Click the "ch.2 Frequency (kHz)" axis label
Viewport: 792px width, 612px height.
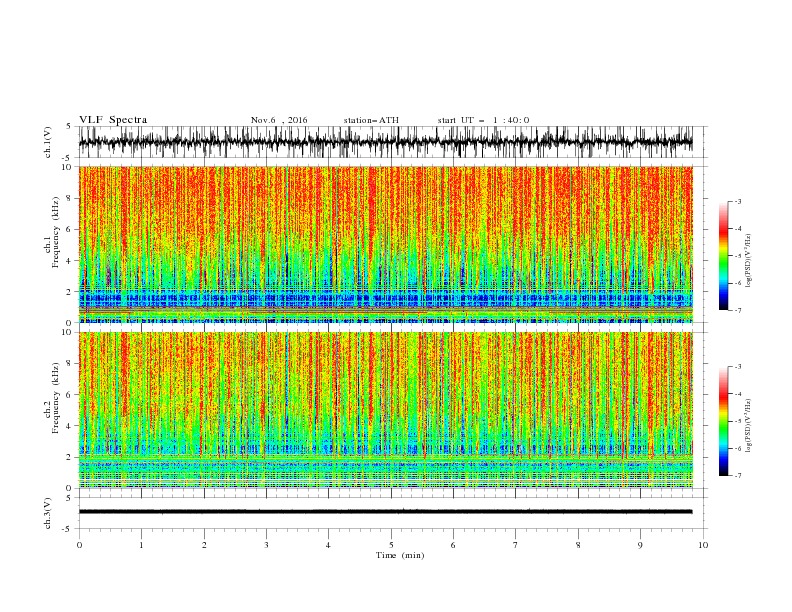point(52,398)
